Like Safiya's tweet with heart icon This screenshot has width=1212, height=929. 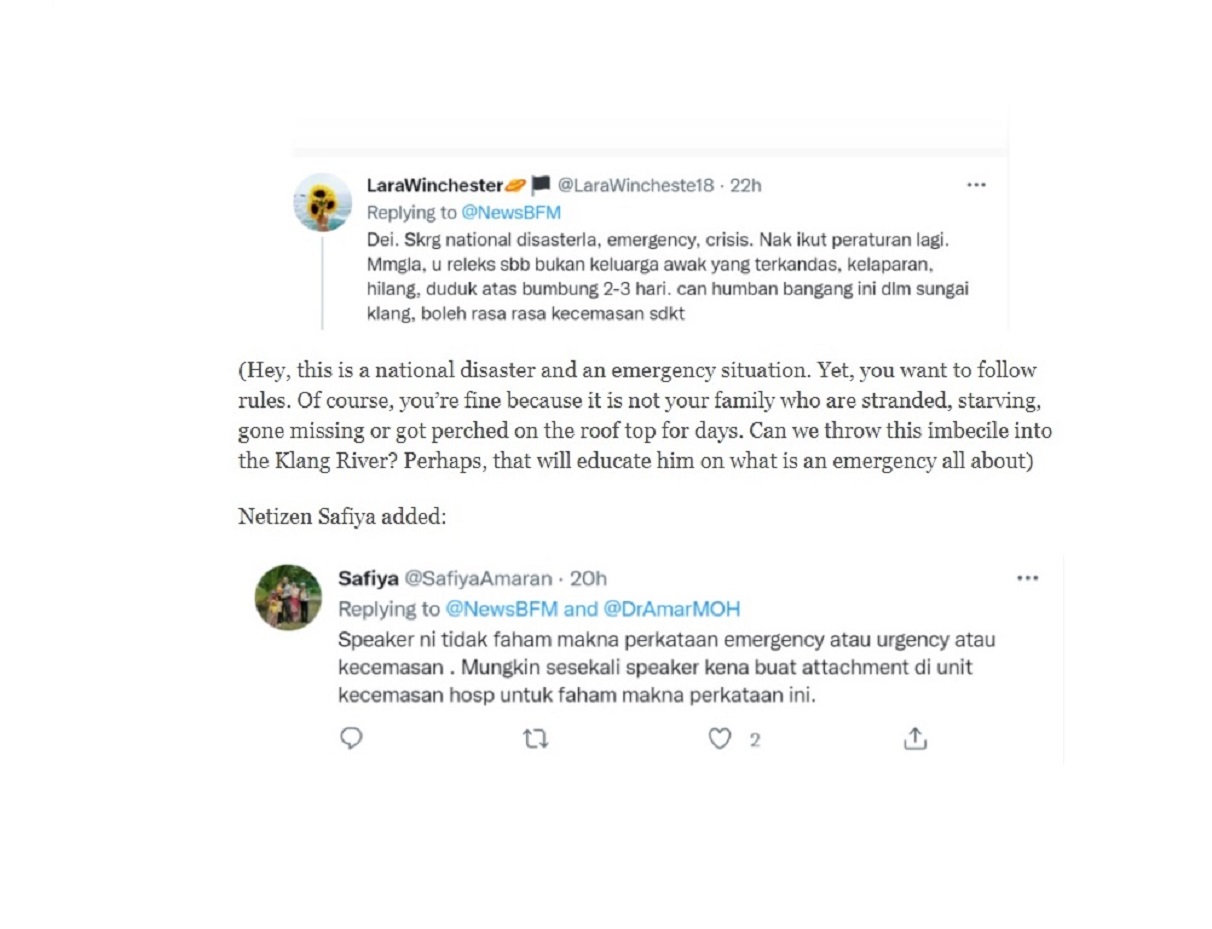point(720,739)
